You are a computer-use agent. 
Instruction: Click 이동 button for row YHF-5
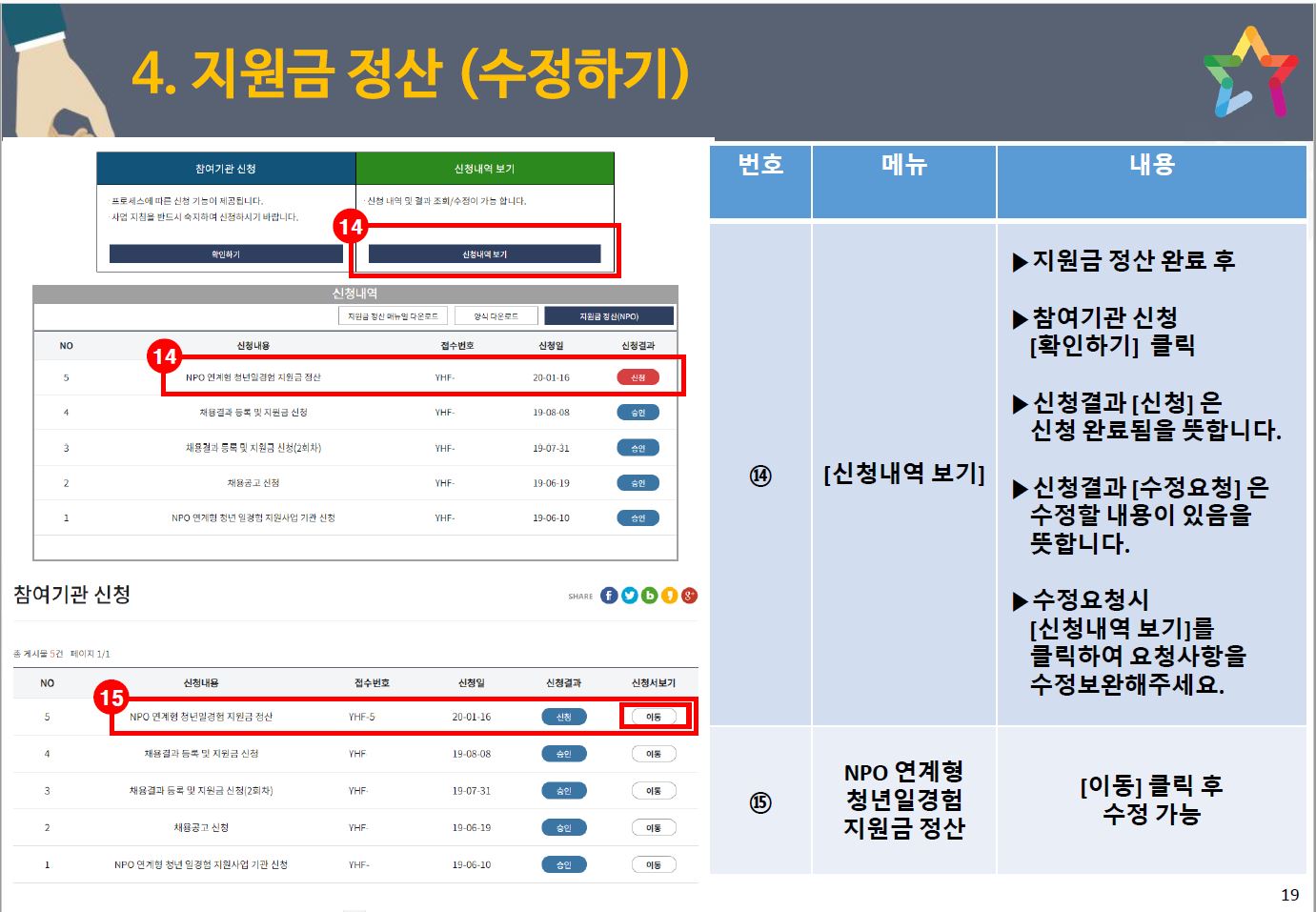tap(654, 717)
